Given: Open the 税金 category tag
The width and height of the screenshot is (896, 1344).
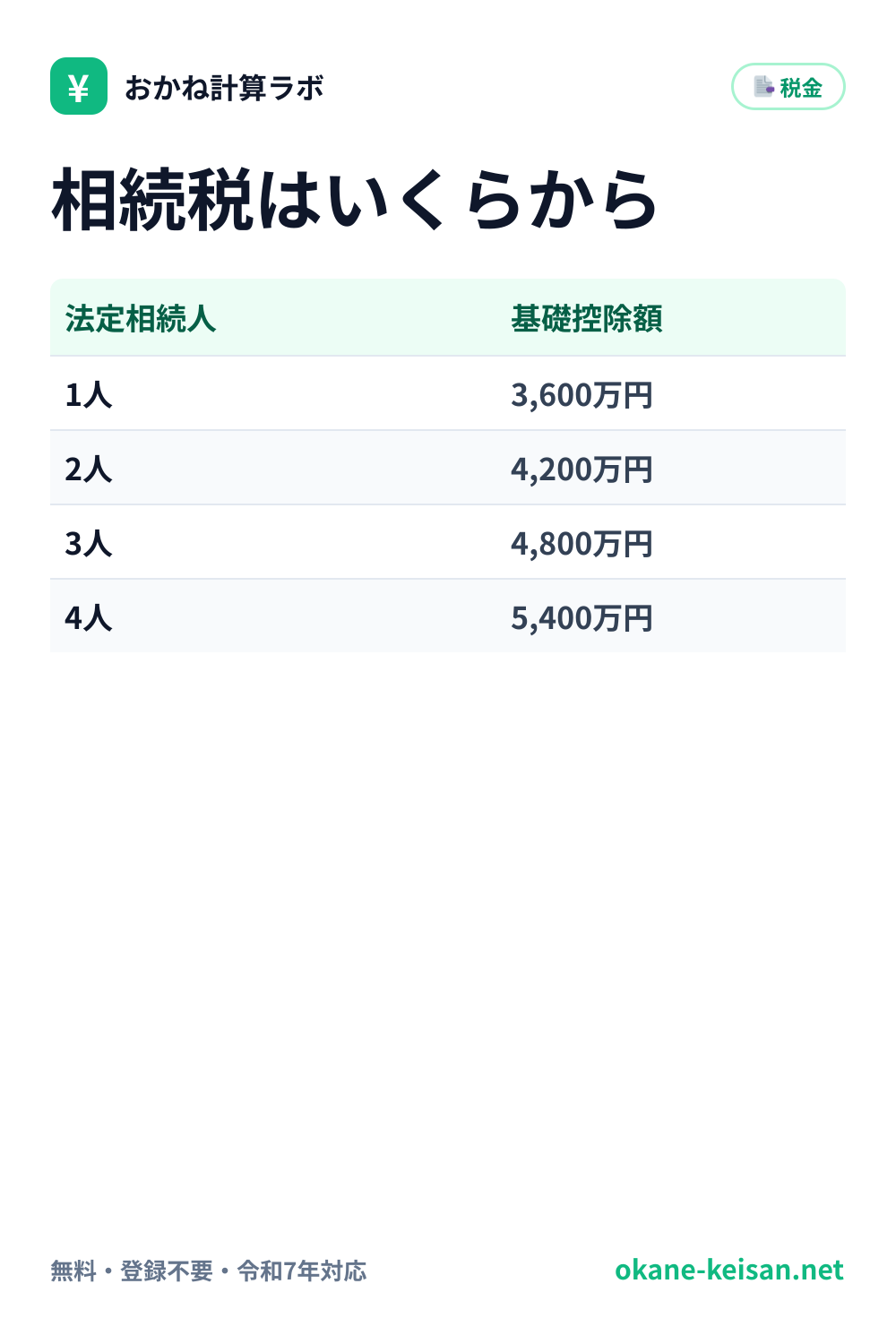Looking at the screenshot, I should click(x=788, y=87).
